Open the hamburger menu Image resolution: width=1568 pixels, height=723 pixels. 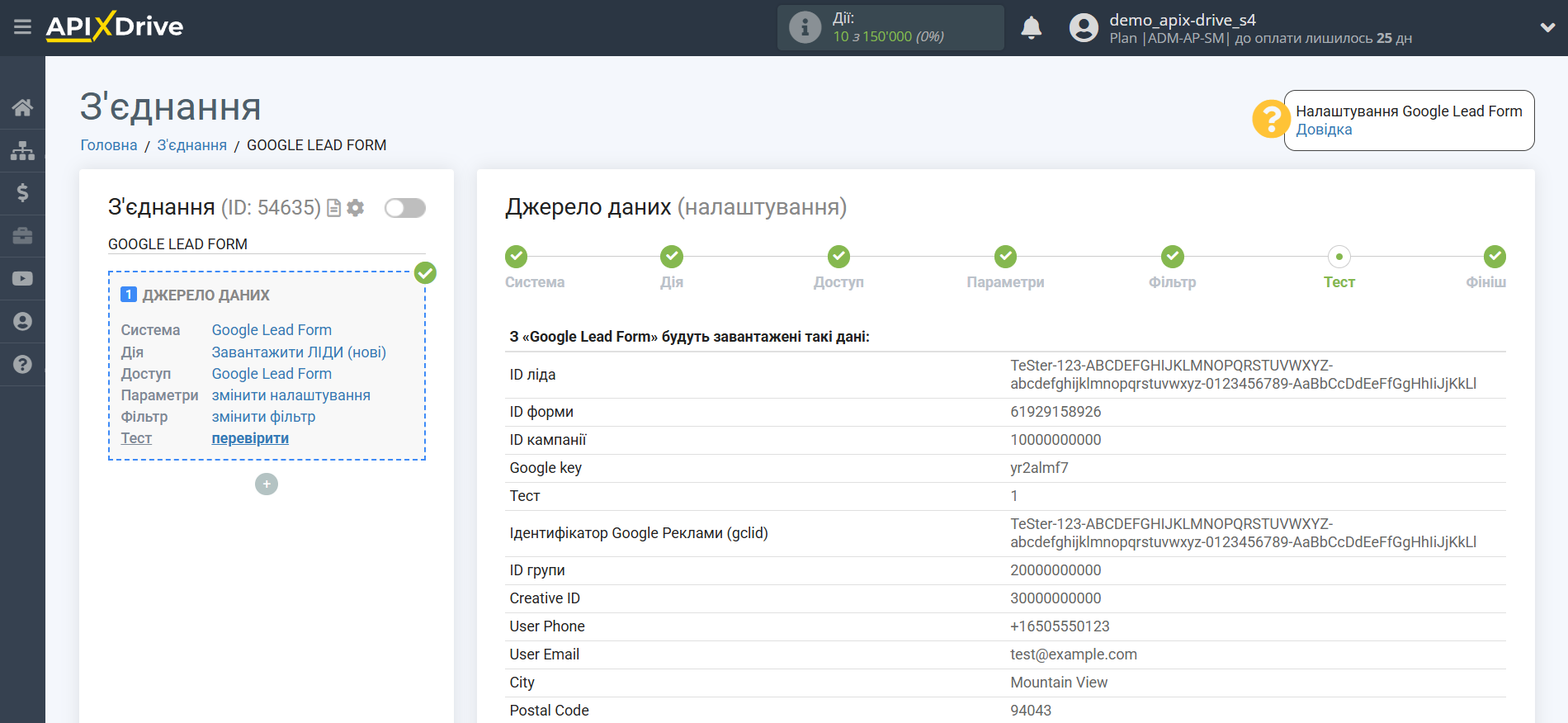click(x=22, y=27)
